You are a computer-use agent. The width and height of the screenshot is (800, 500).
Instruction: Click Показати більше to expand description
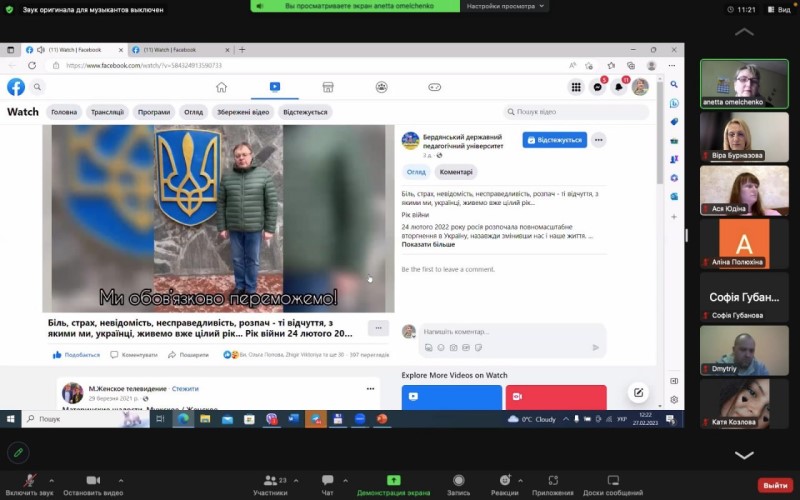tap(428, 244)
